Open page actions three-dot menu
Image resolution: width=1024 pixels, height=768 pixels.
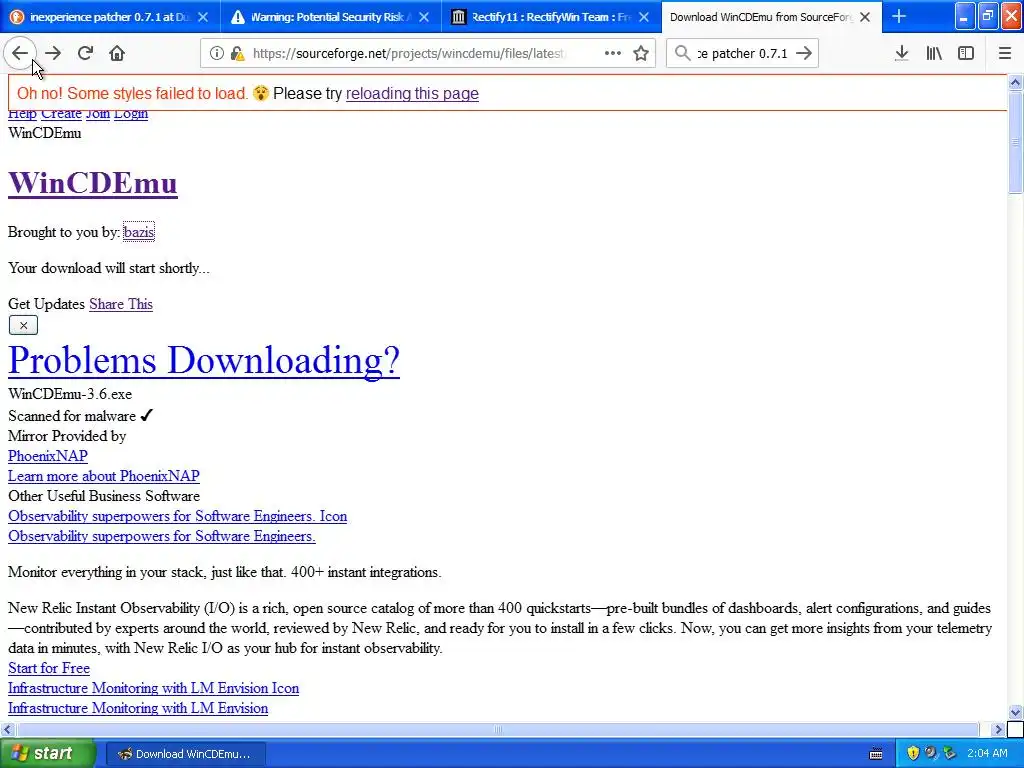pyautogui.click(x=613, y=54)
